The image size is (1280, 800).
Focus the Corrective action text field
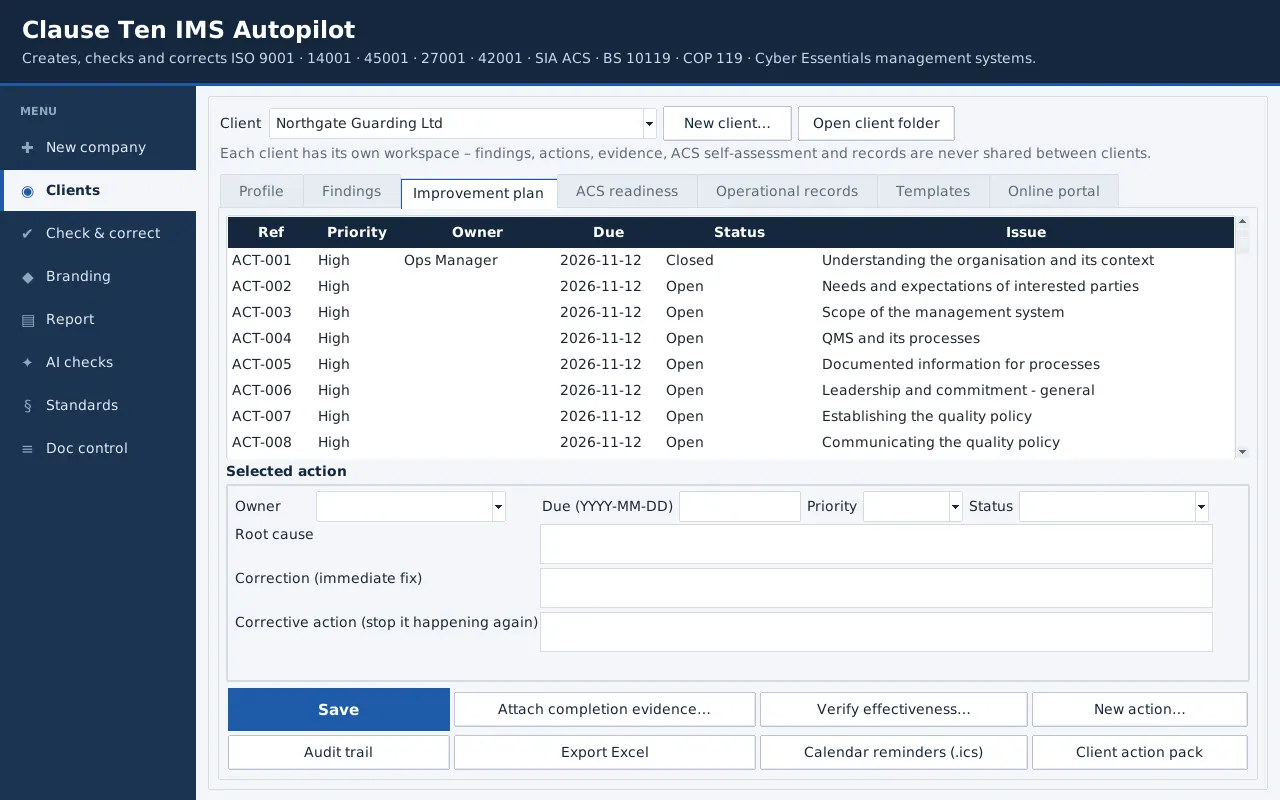click(x=876, y=632)
